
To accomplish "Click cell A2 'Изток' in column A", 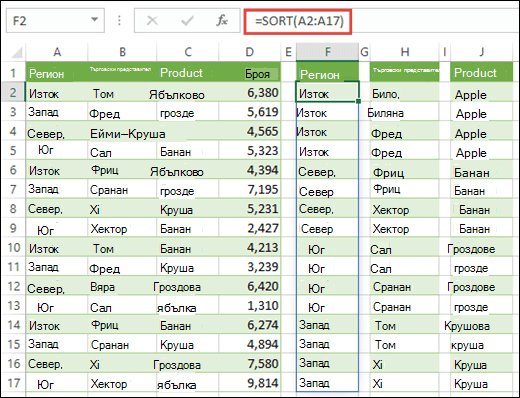I will [57, 92].
